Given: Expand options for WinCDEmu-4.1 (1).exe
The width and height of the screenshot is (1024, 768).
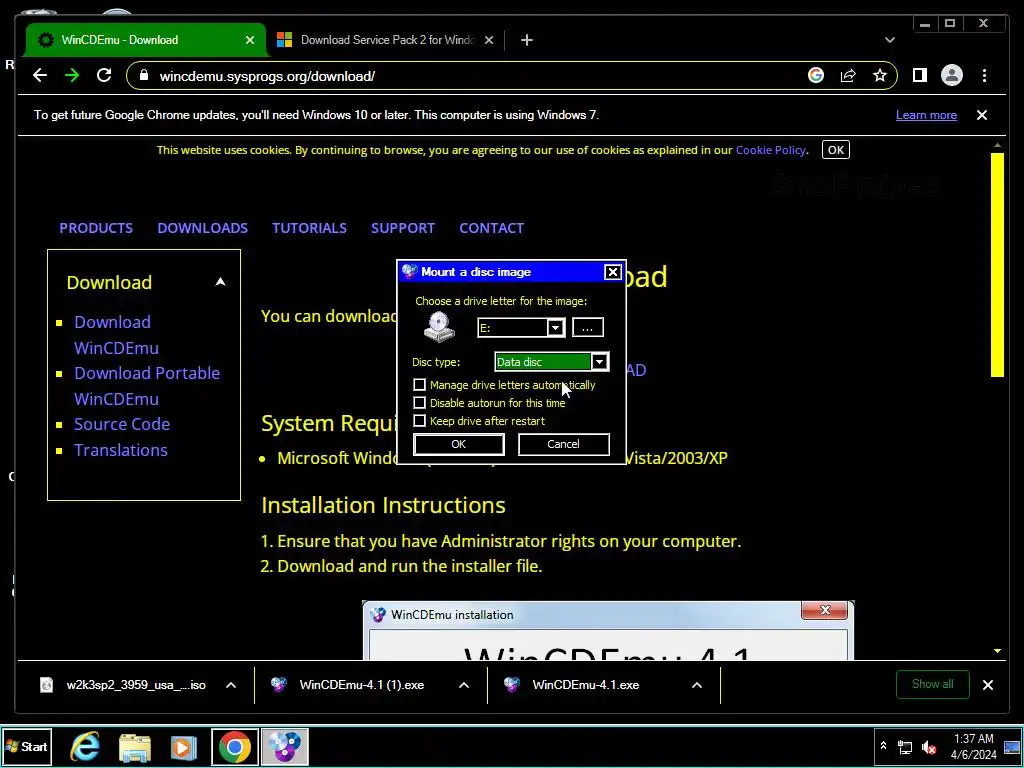Looking at the screenshot, I should point(464,685).
